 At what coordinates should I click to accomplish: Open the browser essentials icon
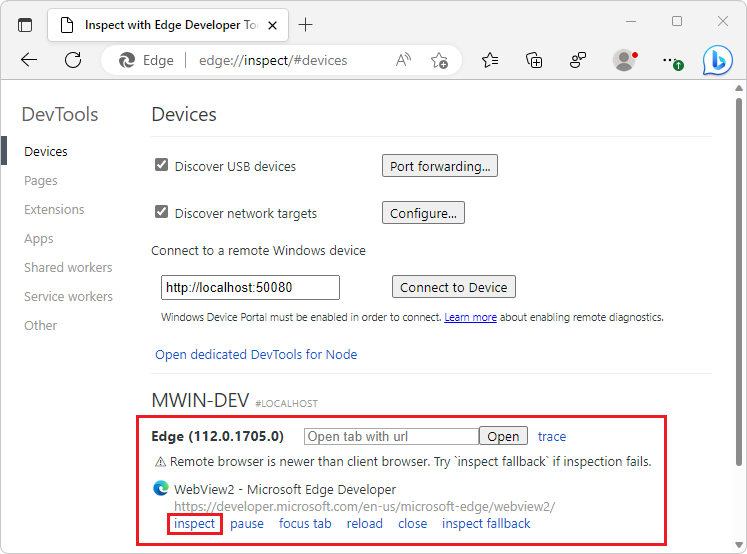[x=577, y=60]
